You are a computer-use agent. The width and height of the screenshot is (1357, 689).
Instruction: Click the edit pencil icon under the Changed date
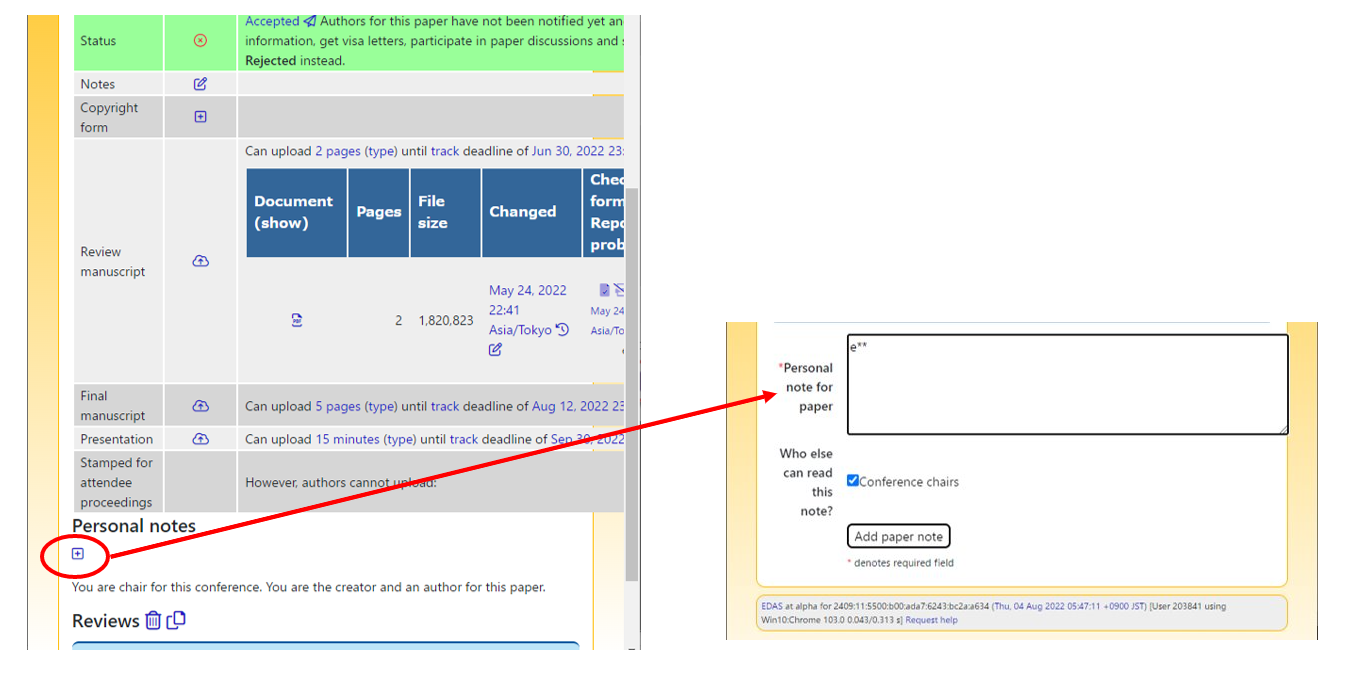495,349
